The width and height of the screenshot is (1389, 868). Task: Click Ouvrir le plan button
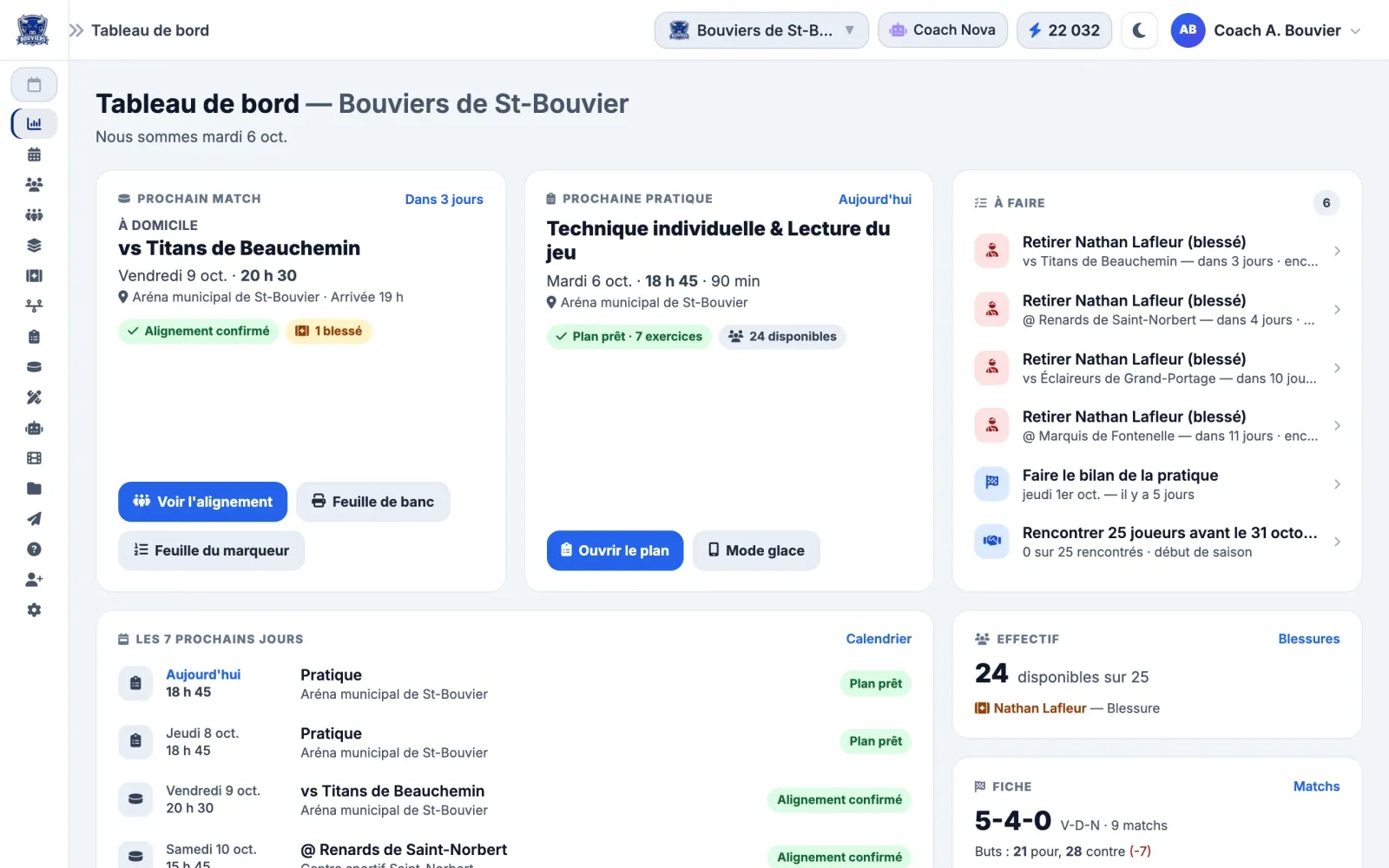[615, 550]
